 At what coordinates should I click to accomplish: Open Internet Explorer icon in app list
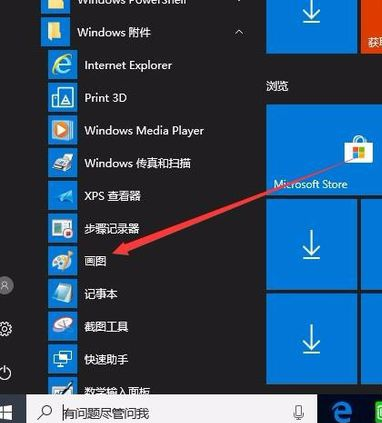pos(63,65)
